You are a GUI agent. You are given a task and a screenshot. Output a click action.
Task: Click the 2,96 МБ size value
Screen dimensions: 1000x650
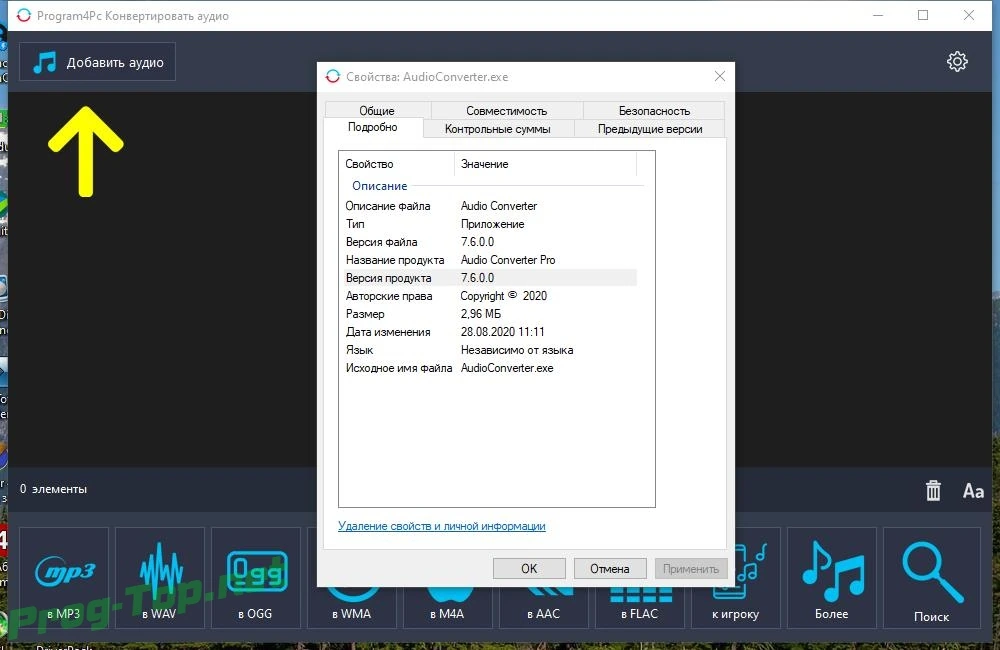481,314
